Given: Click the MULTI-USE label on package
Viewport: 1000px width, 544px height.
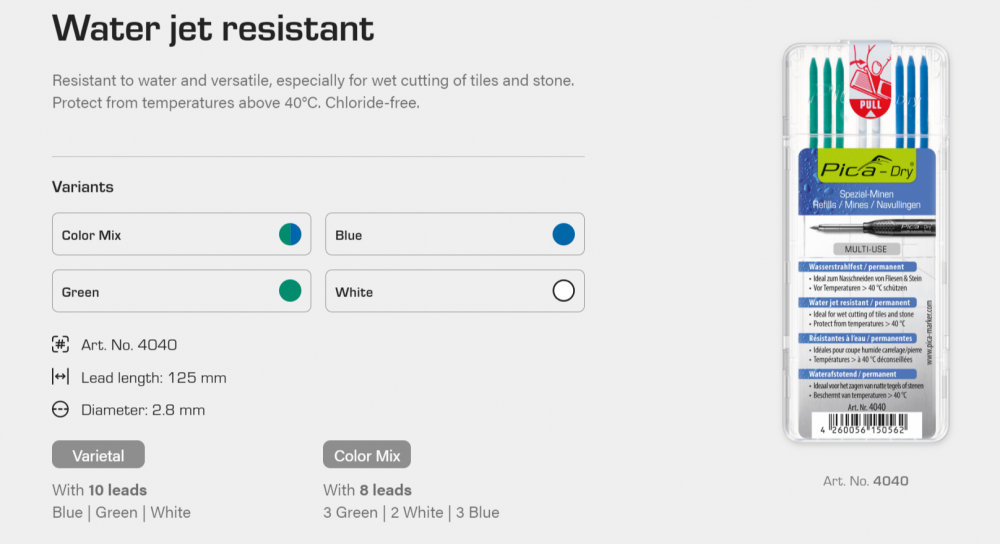Looking at the screenshot, I should 865,249.
